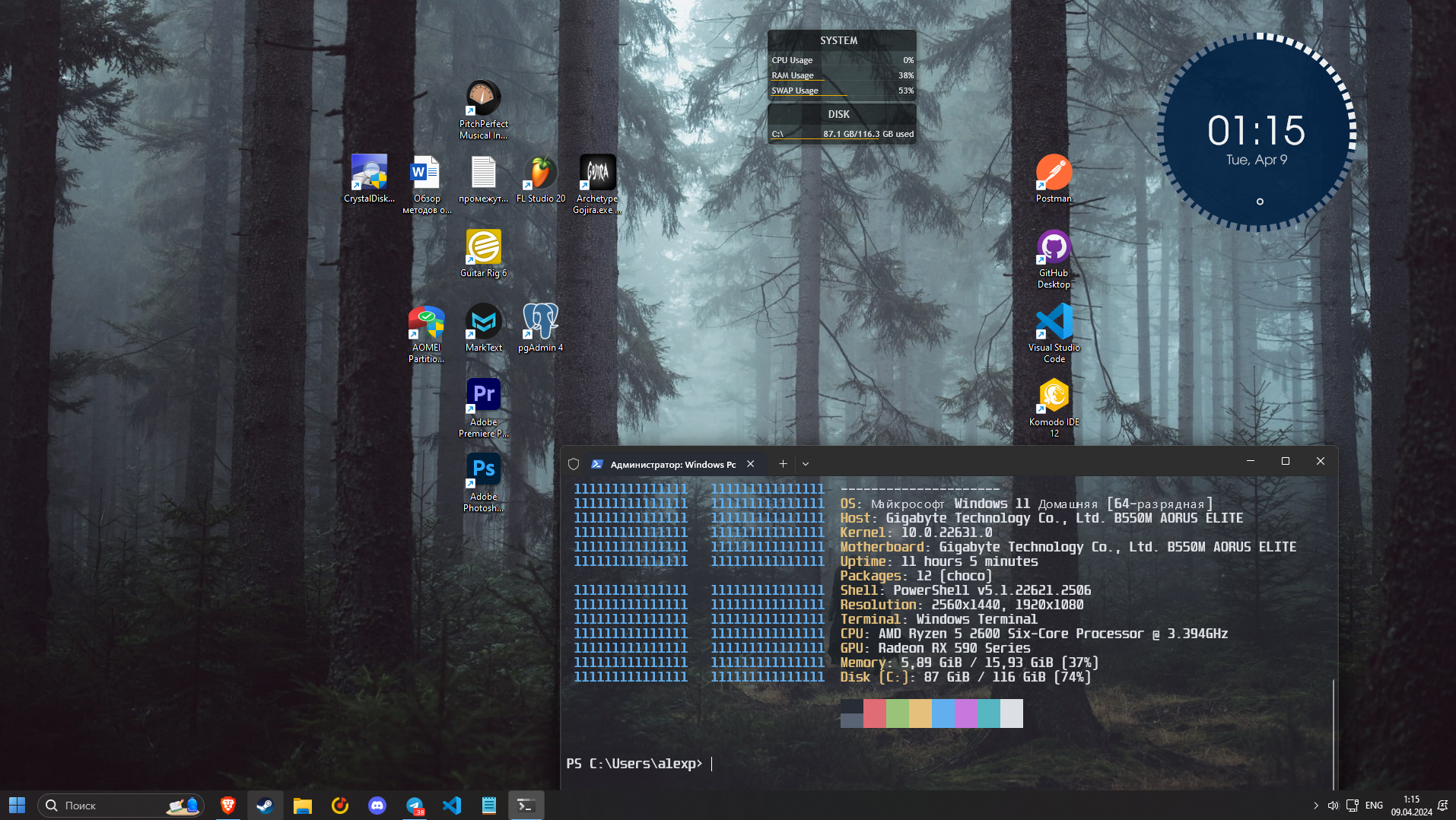Select the GitHub Desktop shortcut
The height and width of the screenshot is (820, 1456).
pos(1054,259)
